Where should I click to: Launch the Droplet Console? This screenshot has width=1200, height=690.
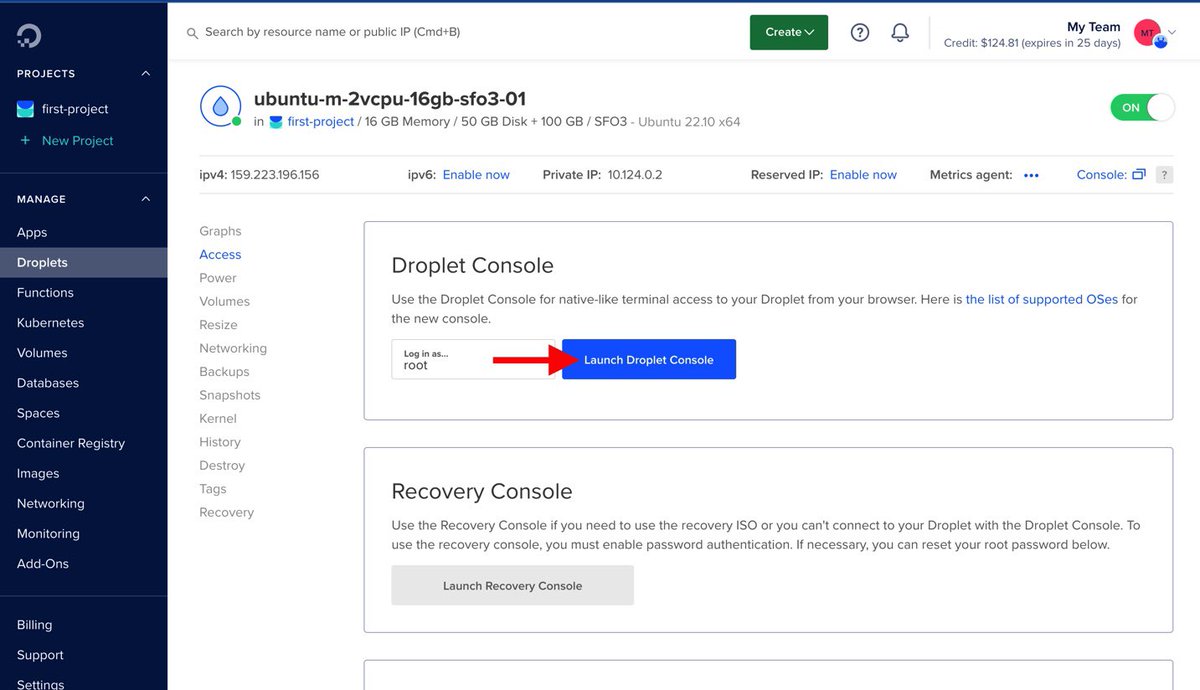click(x=650, y=359)
